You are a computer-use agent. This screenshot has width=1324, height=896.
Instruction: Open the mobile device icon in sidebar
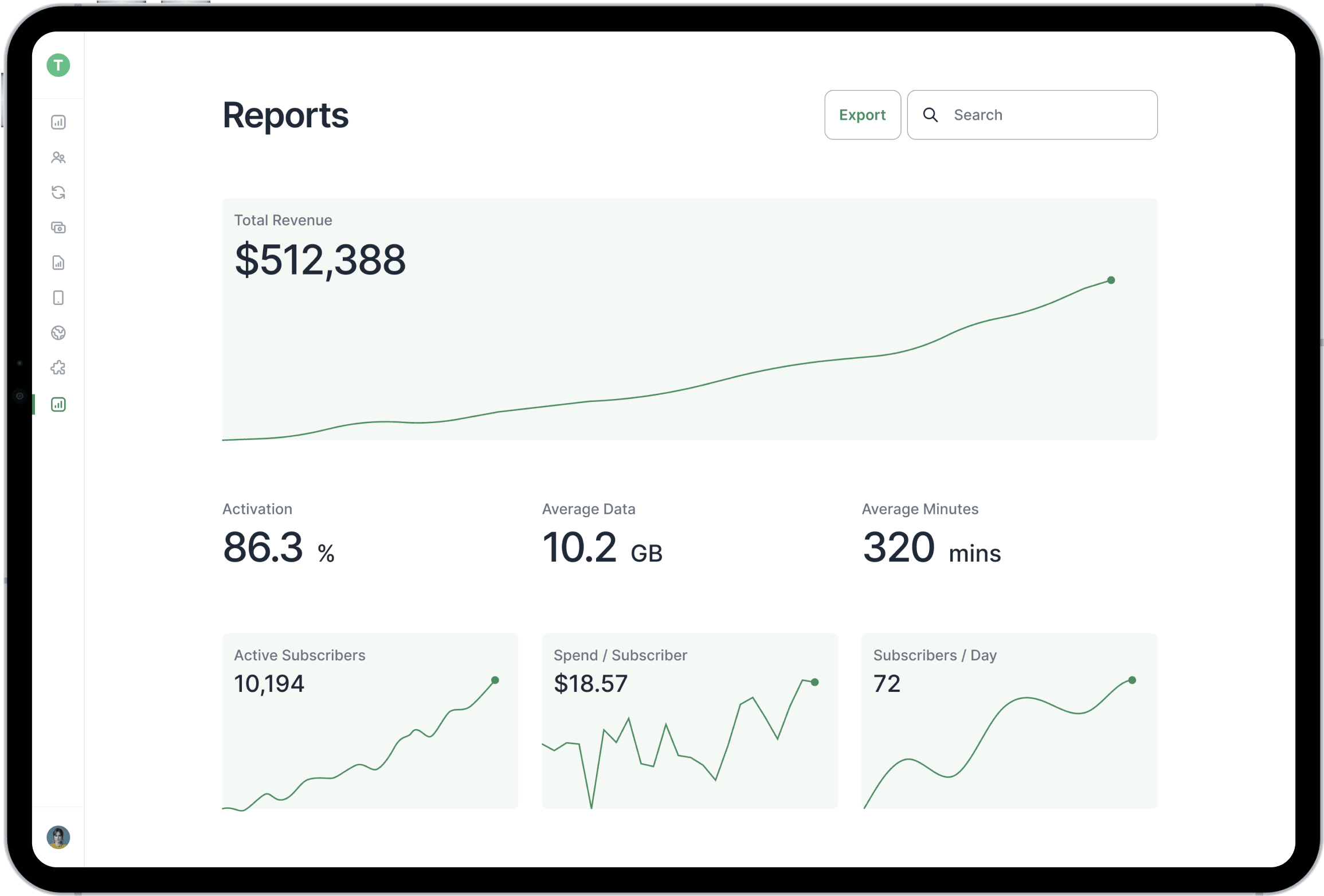click(58, 298)
